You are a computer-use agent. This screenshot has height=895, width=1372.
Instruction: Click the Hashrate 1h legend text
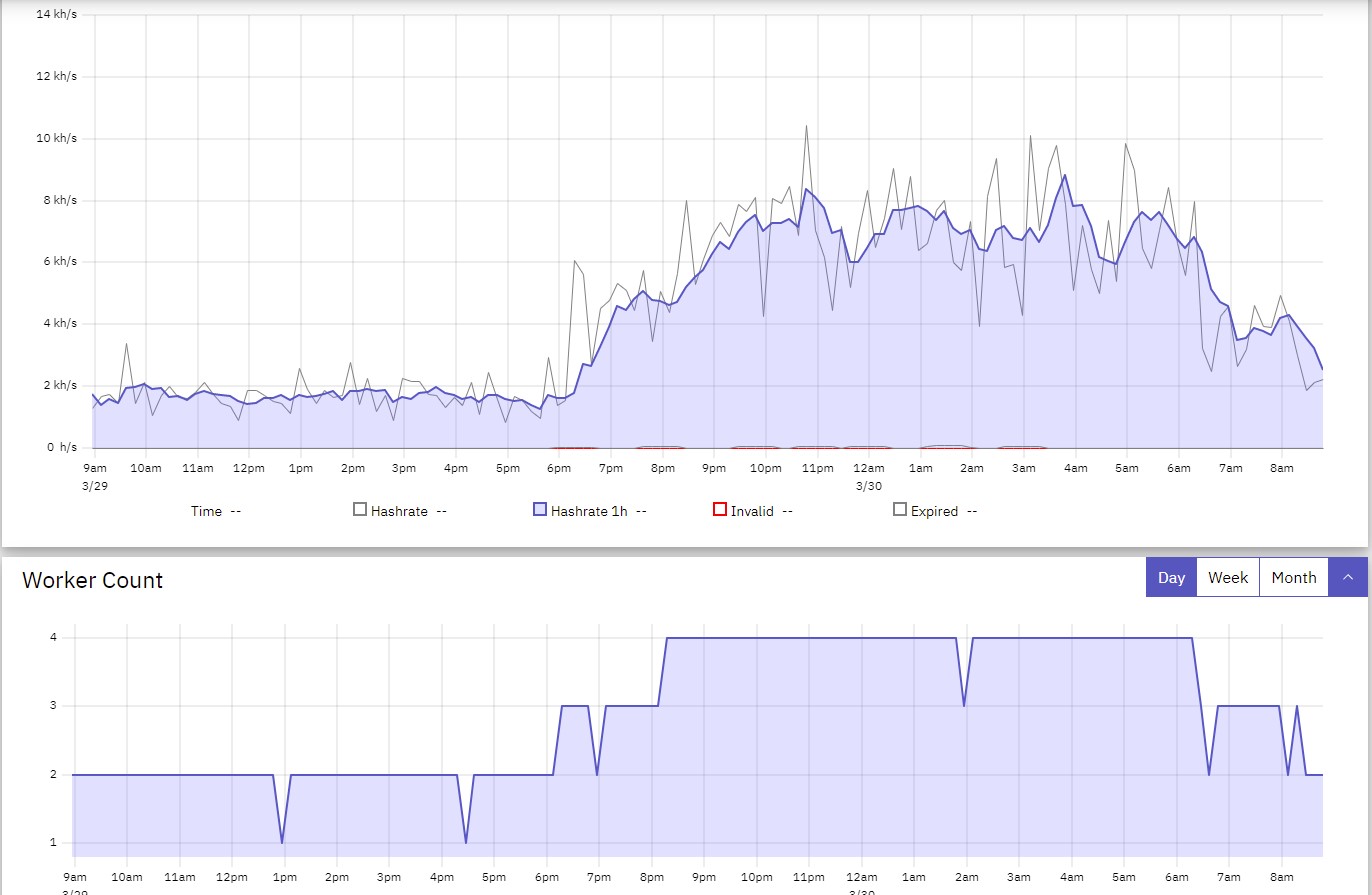(588, 511)
